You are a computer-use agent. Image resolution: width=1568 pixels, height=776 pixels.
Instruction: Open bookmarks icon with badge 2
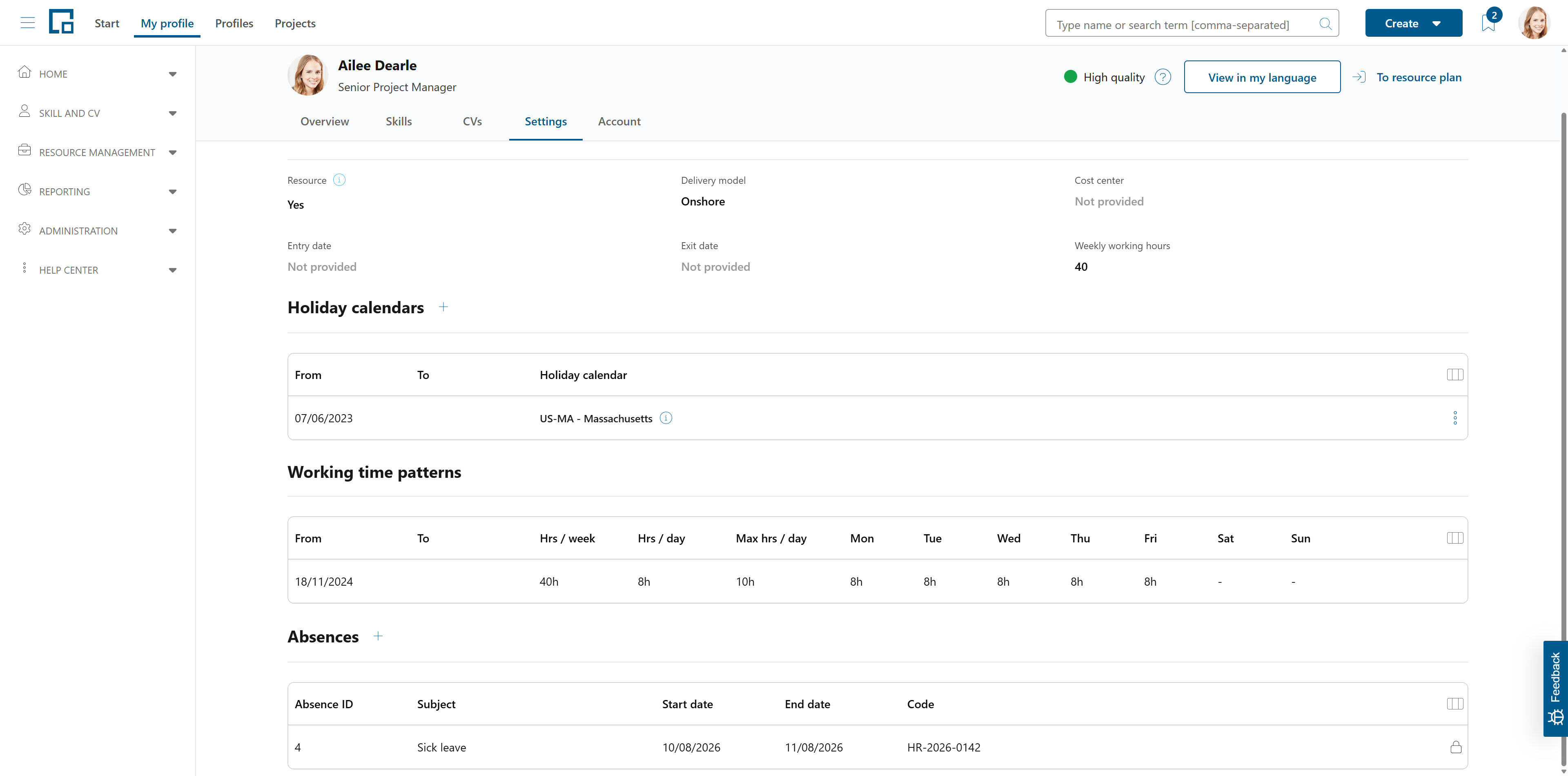coord(1488,23)
